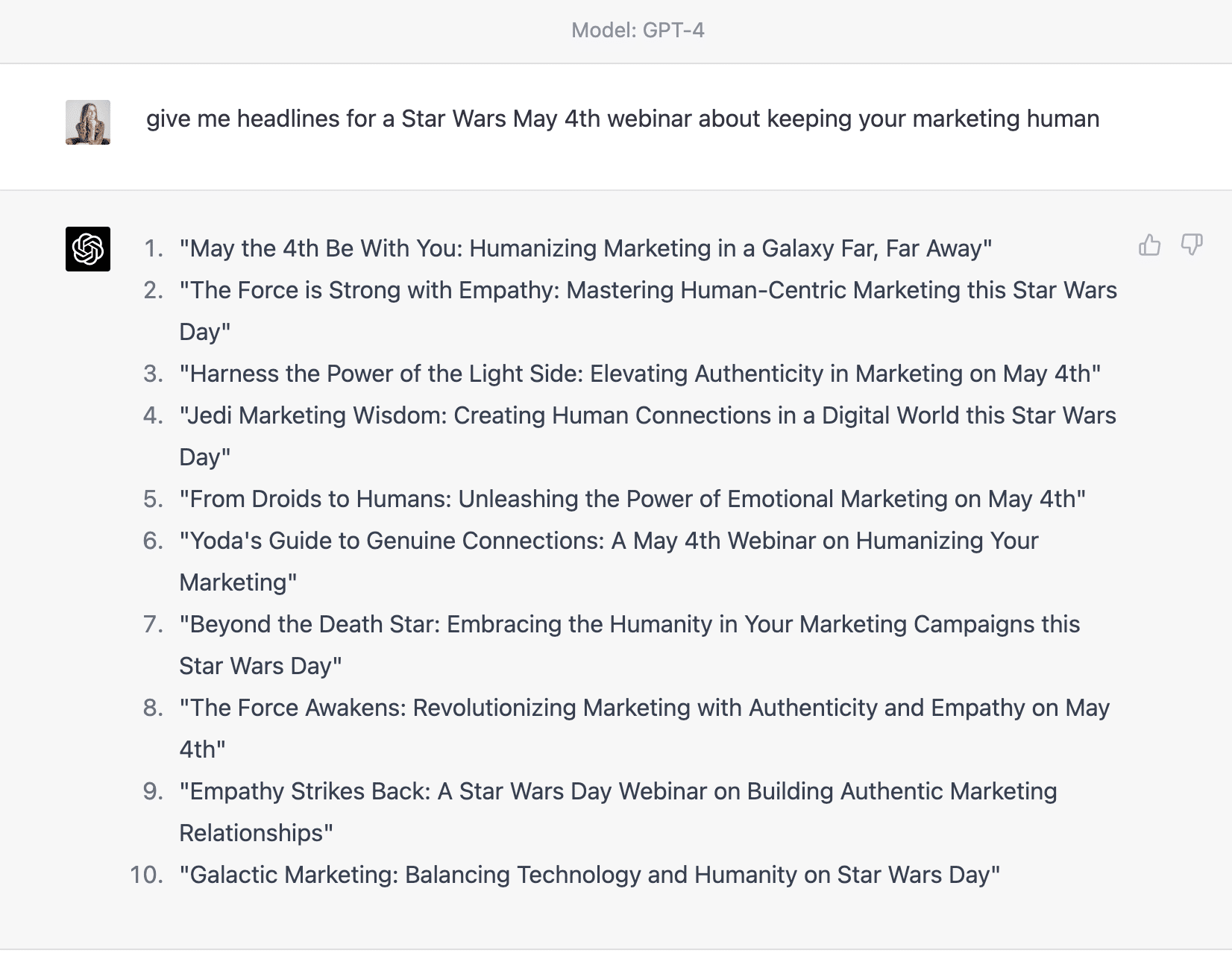Select headline 10 Galactic Marketing
This screenshot has width=1232, height=959.
pos(590,875)
